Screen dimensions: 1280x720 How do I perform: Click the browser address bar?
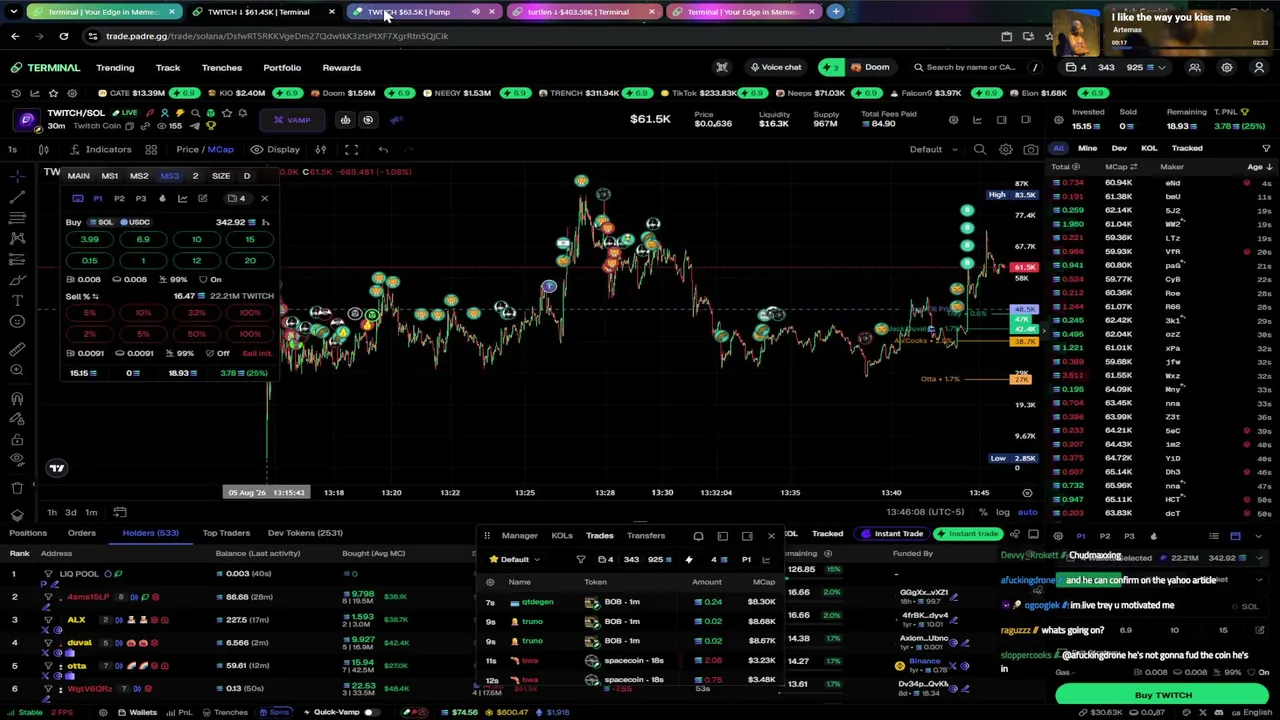(x=540, y=36)
